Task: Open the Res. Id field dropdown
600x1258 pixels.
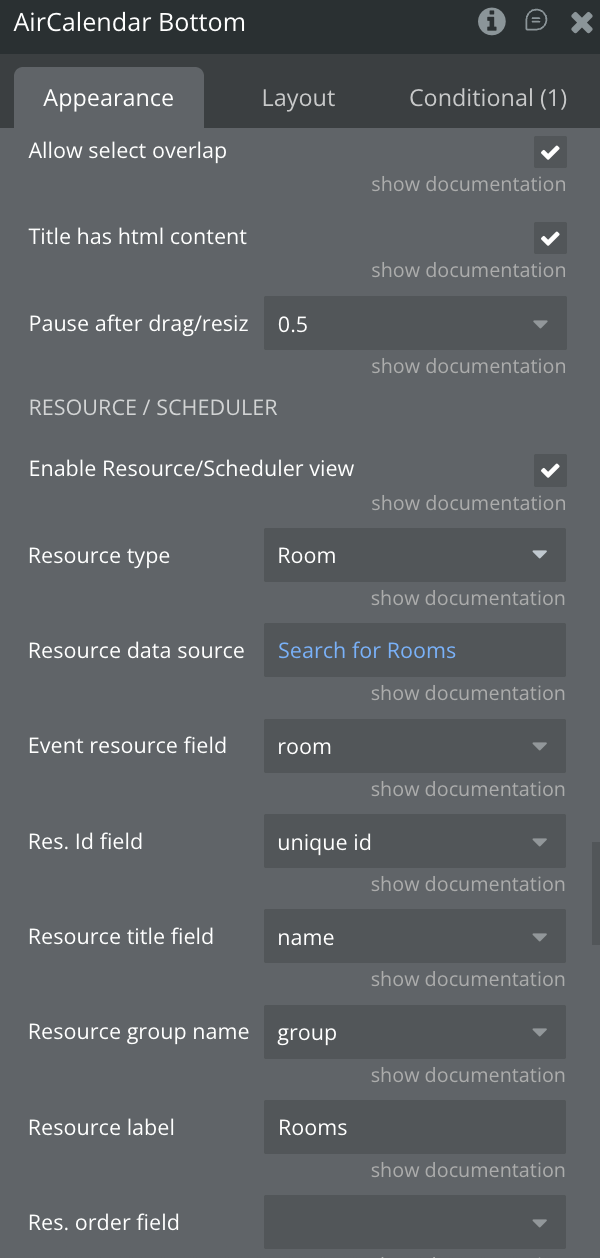Action: pos(415,842)
